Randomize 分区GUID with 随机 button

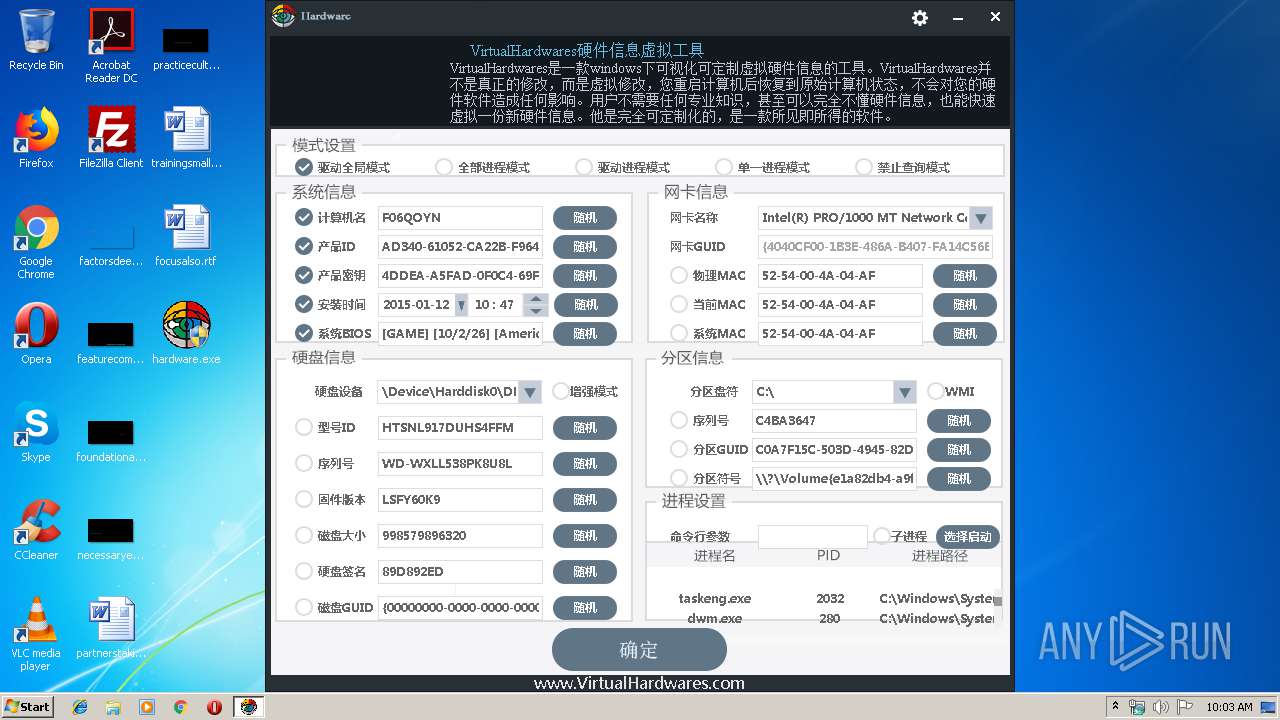(959, 450)
